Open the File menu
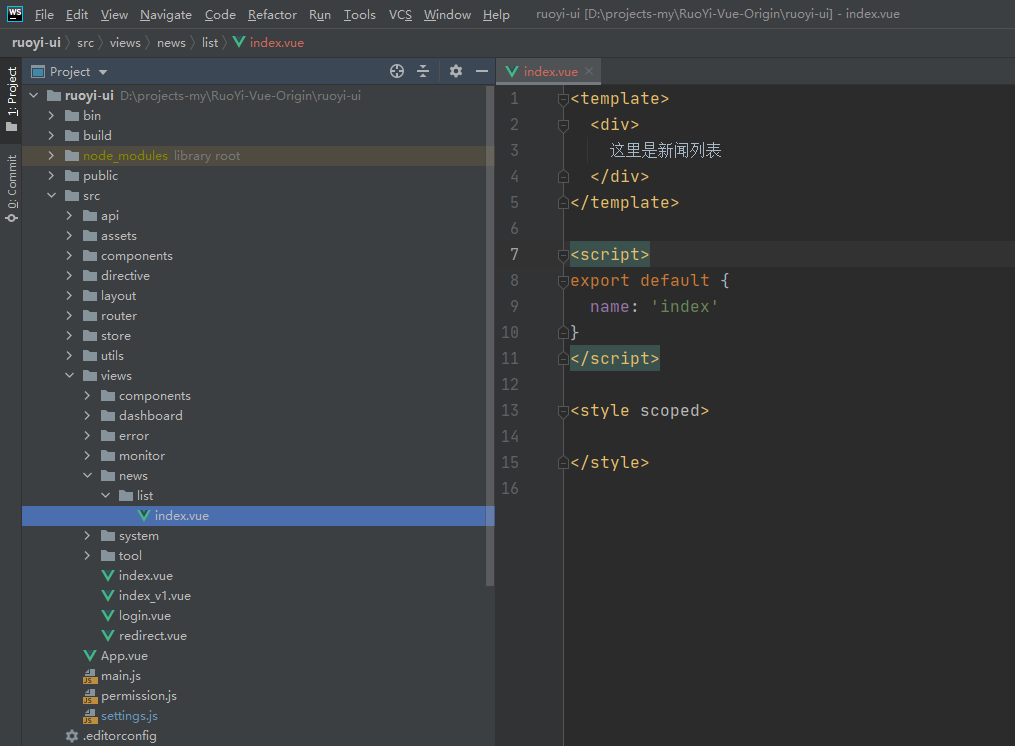This screenshot has width=1015, height=746. [x=44, y=14]
